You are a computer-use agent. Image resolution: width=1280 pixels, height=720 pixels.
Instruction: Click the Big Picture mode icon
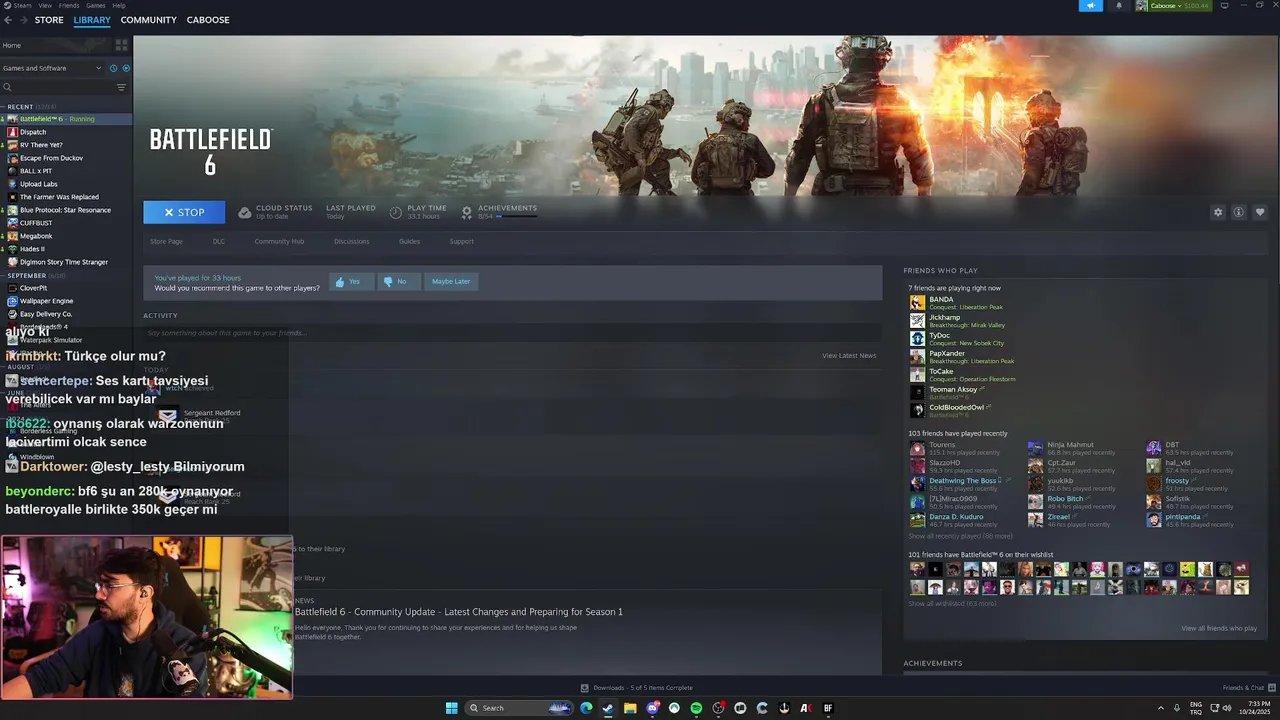pyautogui.click(x=1226, y=6)
